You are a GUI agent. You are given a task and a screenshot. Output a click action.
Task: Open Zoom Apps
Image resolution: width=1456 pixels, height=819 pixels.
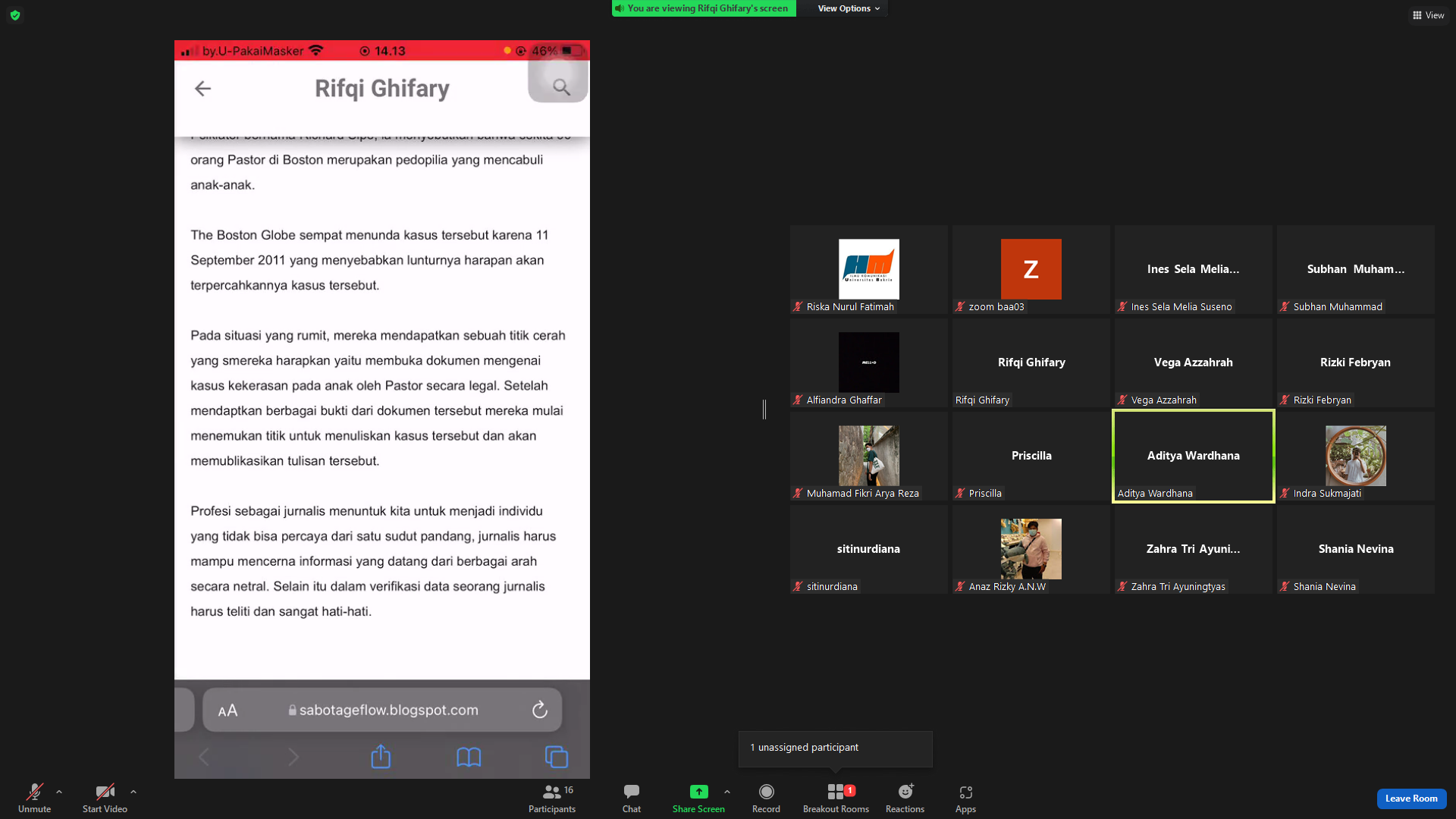(965, 798)
